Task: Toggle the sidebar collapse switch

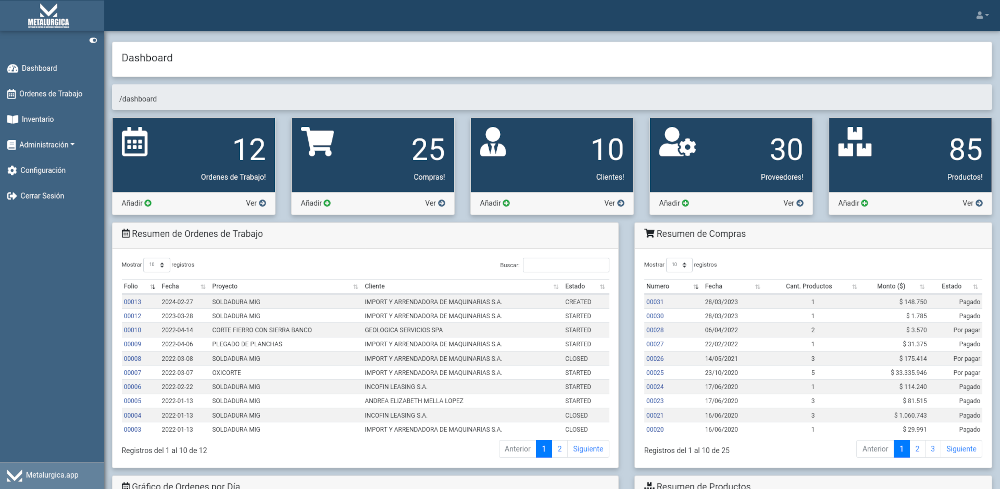Action: pyautogui.click(x=93, y=40)
